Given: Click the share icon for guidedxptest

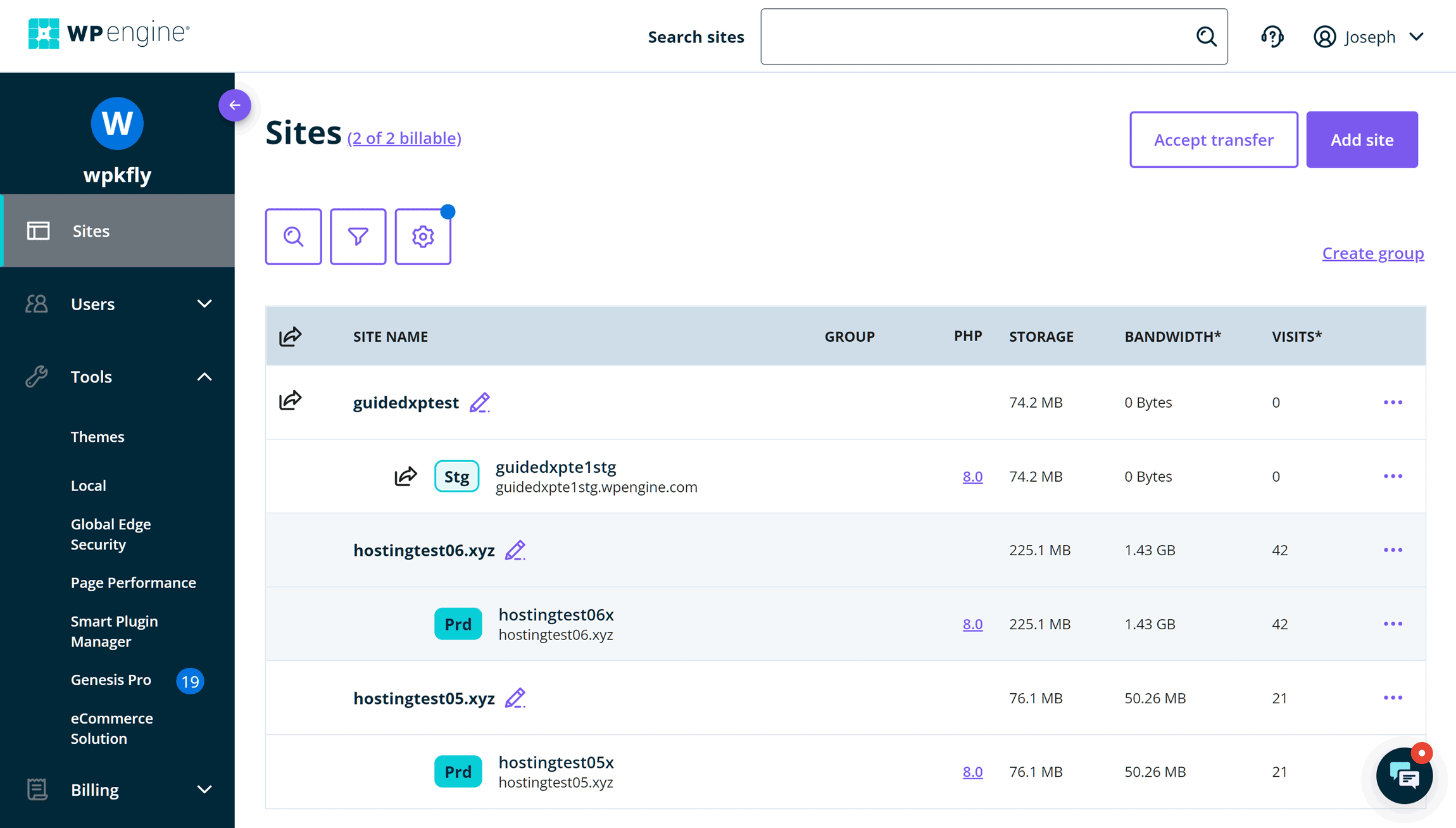Looking at the screenshot, I should pyautogui.click(x=291, y=401).
